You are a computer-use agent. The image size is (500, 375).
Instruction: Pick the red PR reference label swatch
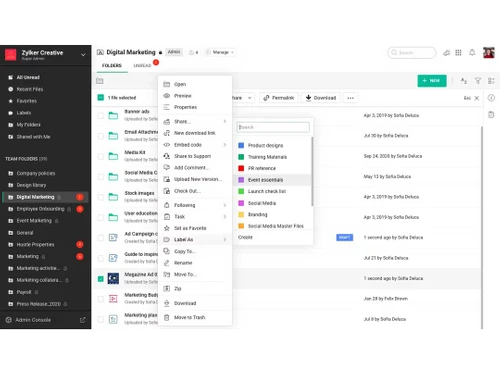[241, 168]
